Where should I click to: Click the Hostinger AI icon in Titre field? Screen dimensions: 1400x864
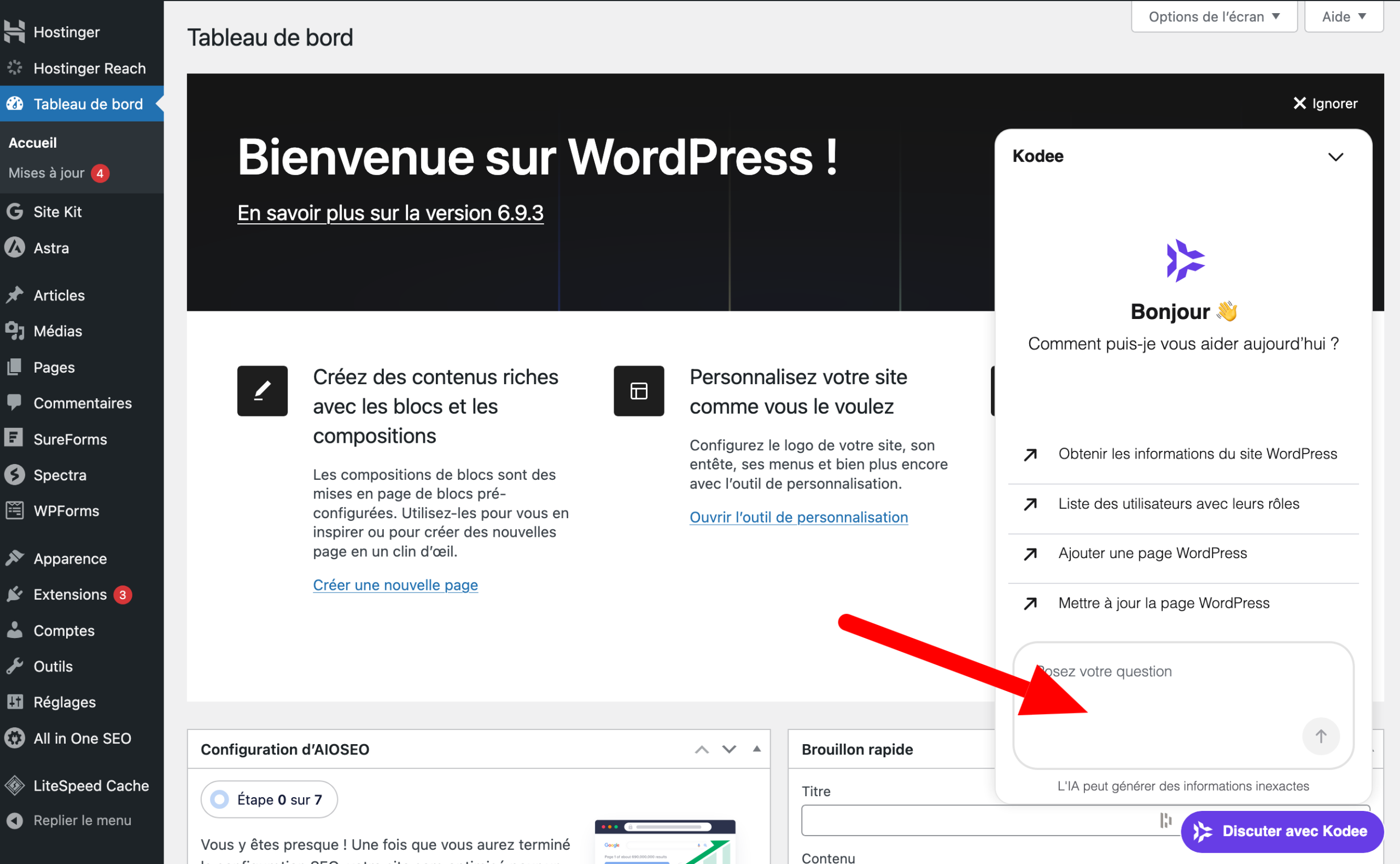coord(1165,821)
